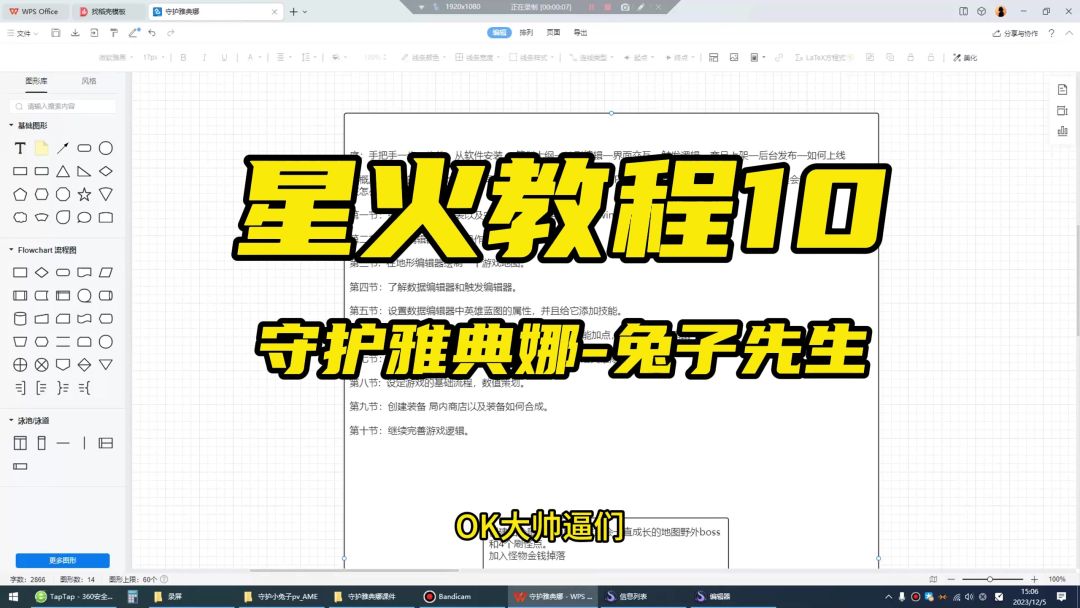
Task: Switch to the 排列 arrange tab
Action: coord(526,33)
